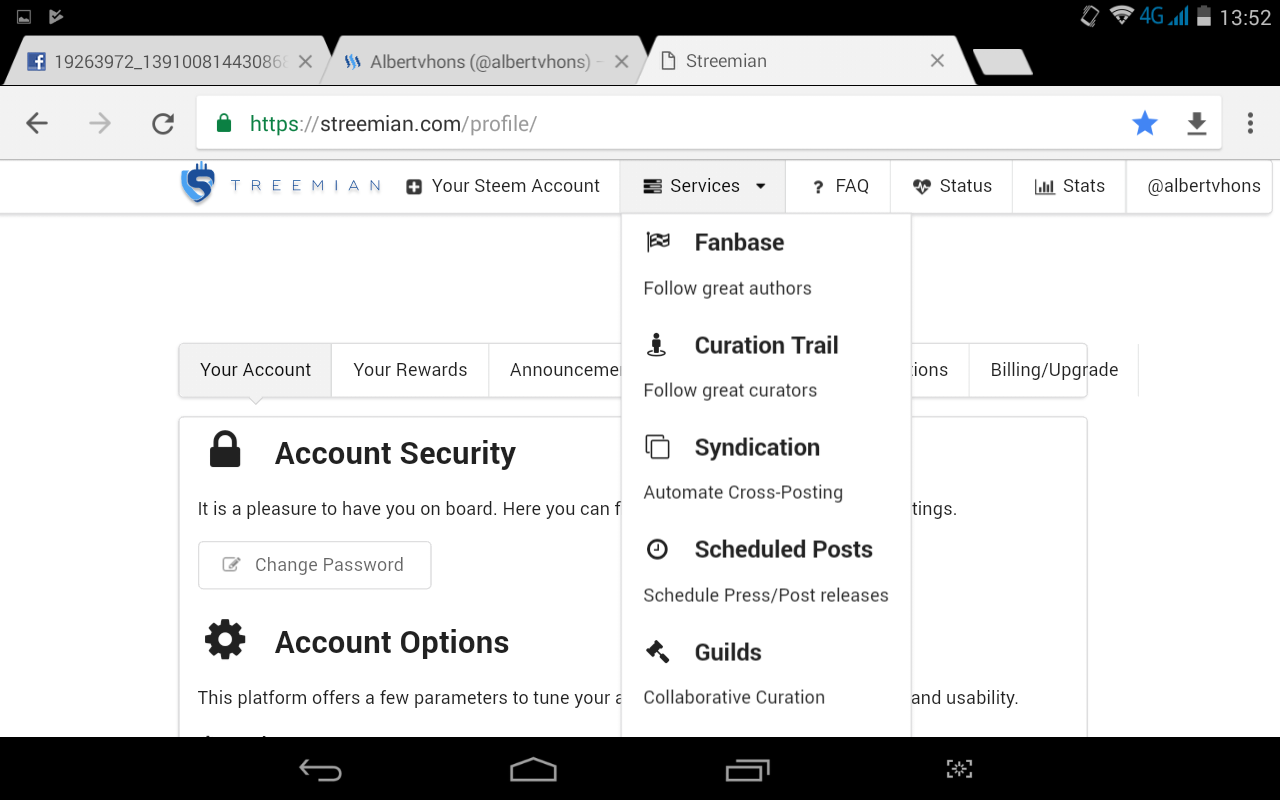Image resolution: width=1280 pixels, height=800 pixels.
Task: Click the Scheduled Posts clock icon
Action: (x=657, y=549)
